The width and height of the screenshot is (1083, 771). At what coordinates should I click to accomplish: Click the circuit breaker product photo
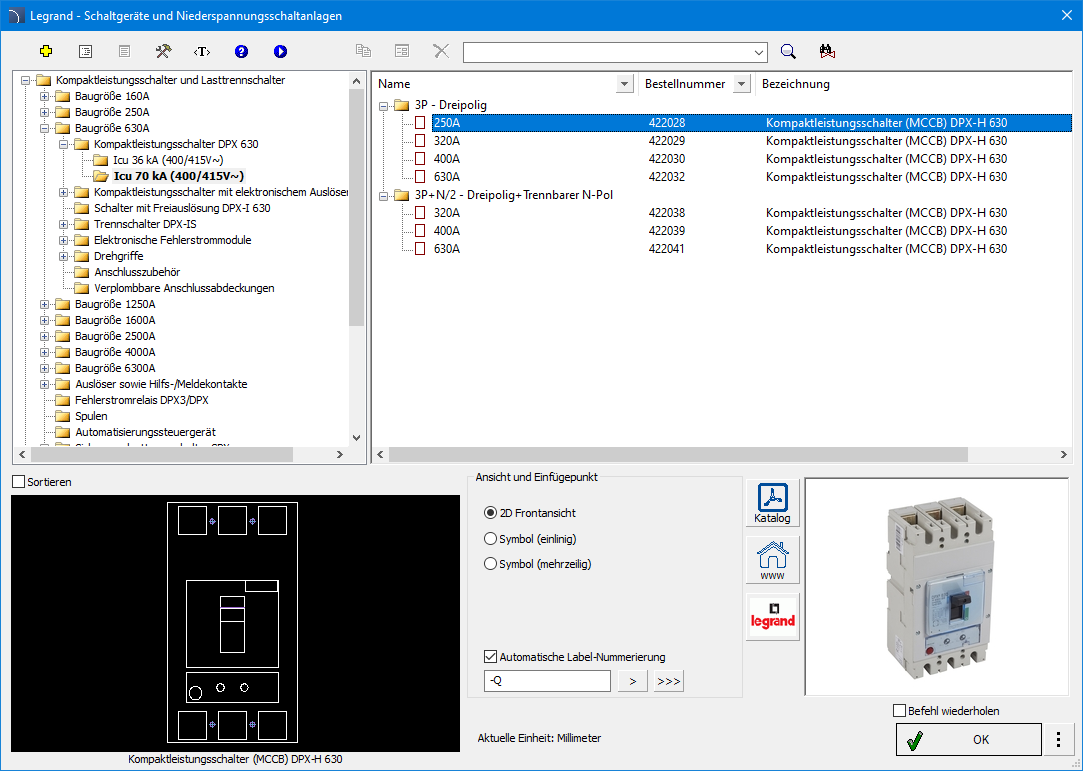point(937,587)
